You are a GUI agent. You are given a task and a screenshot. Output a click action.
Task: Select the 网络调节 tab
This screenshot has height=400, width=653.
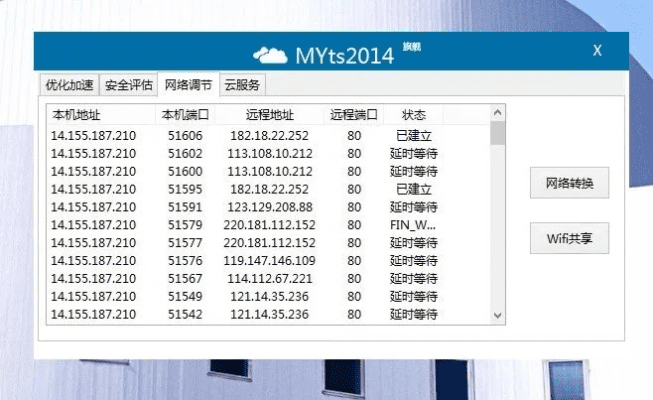(x=188, y=85)
